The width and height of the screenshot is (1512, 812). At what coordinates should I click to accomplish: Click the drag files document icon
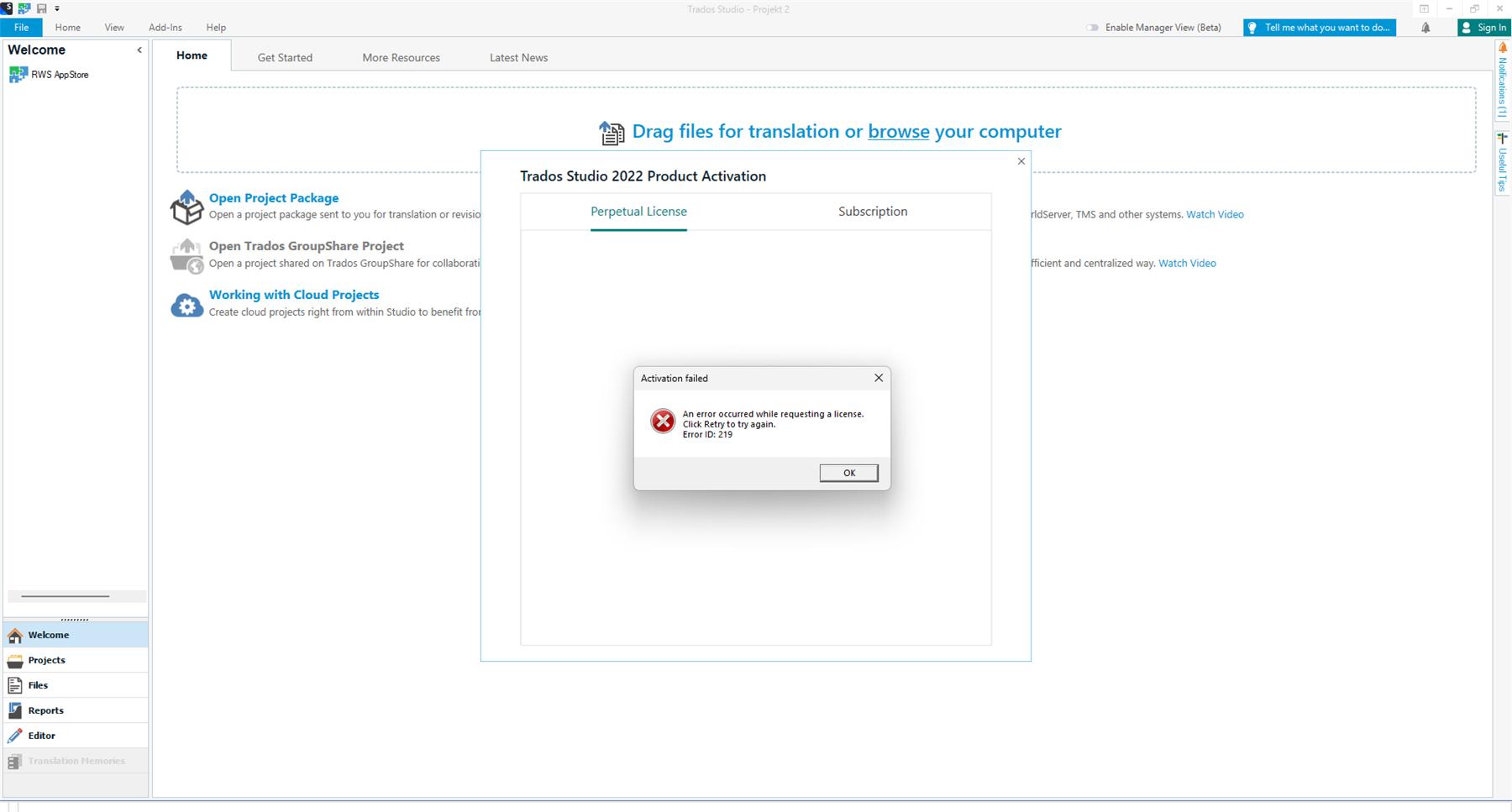click(612, 133)
